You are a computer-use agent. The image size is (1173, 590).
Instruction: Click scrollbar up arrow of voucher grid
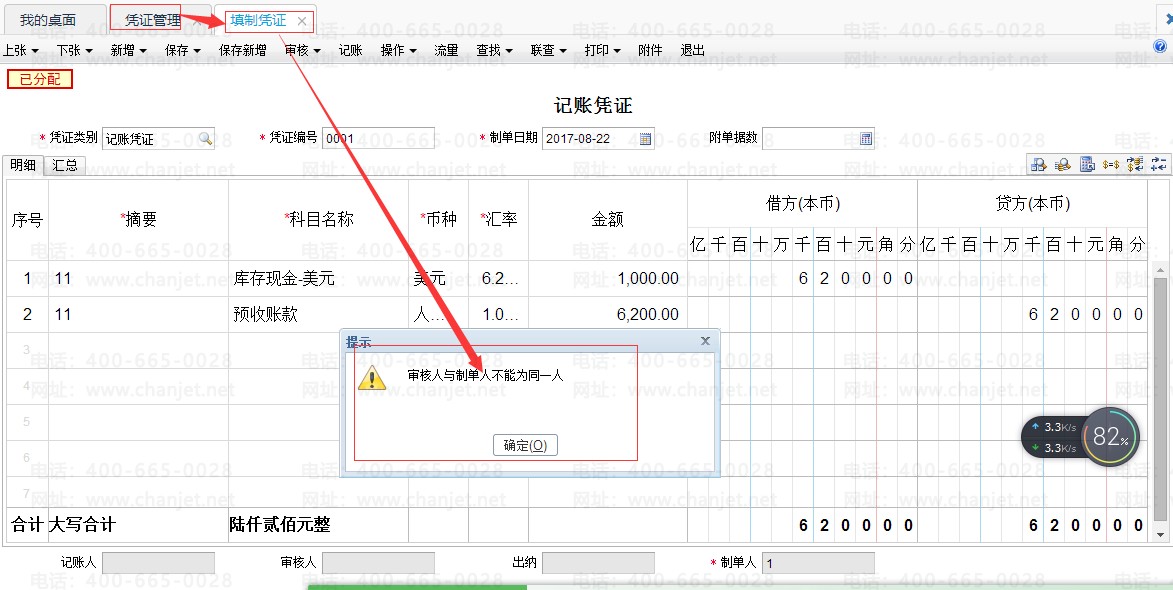[x=1160, y=270]
